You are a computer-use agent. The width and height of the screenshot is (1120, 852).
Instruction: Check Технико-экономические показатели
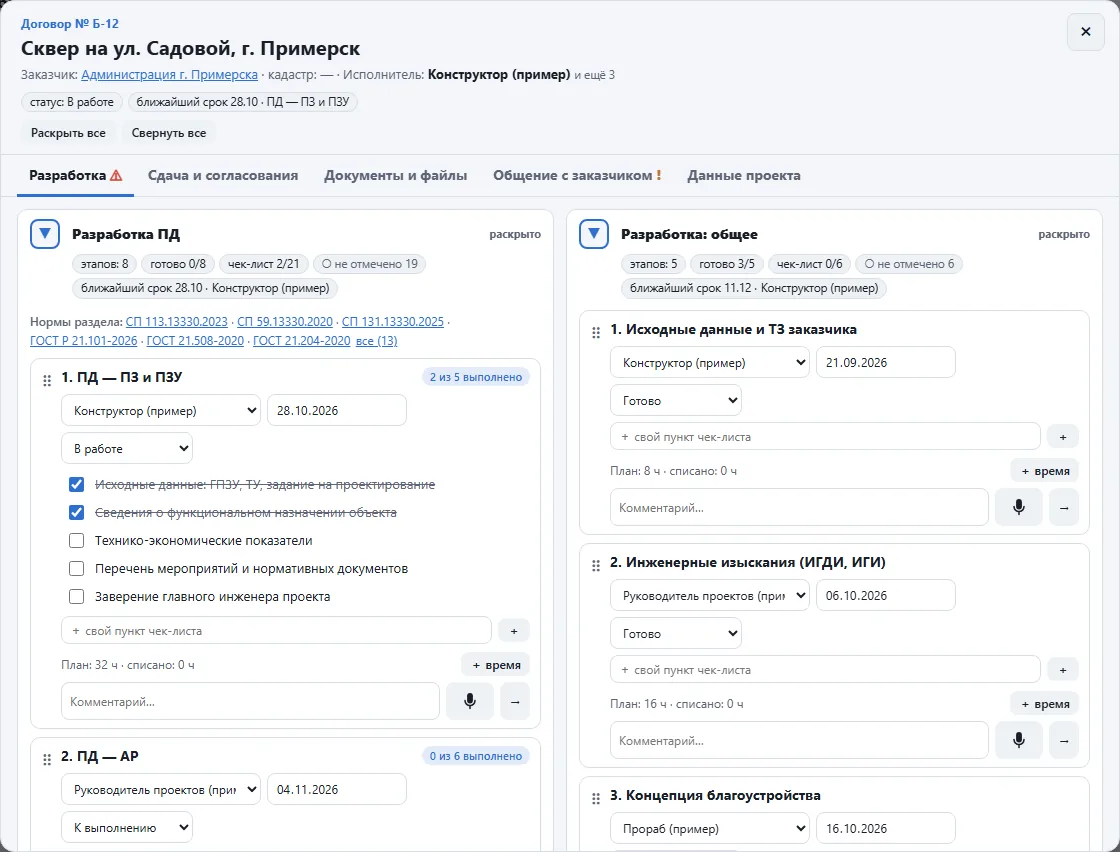[76, 541]
